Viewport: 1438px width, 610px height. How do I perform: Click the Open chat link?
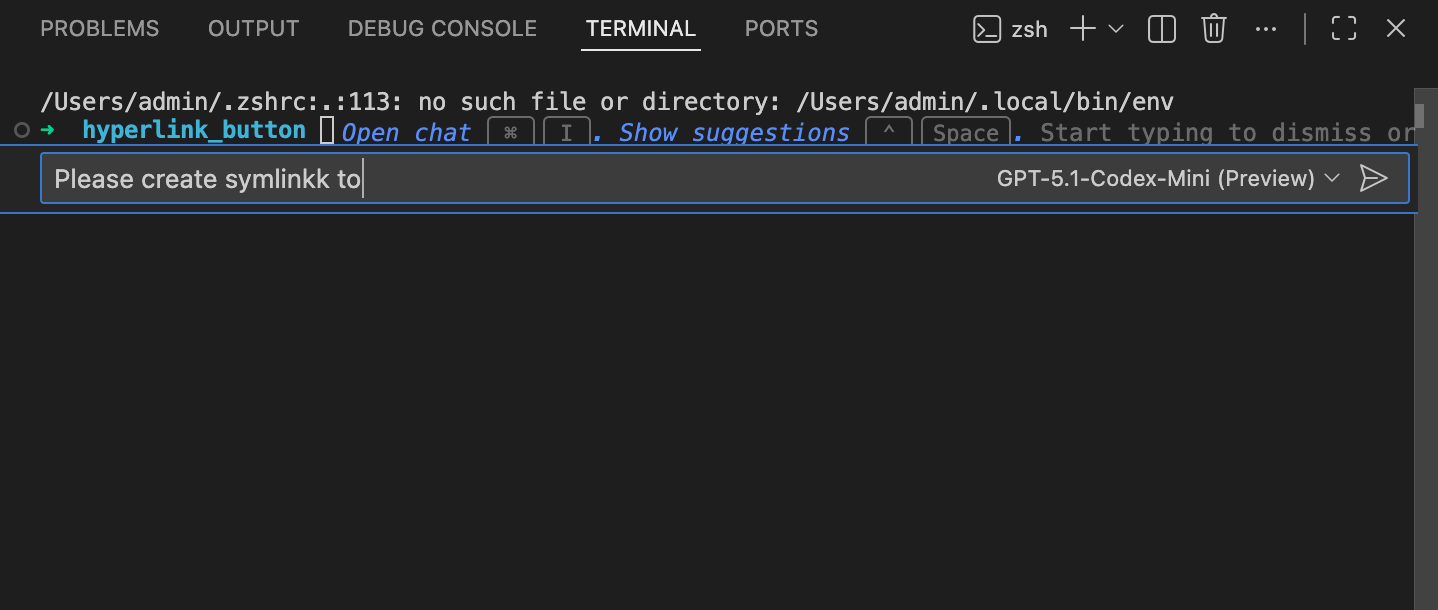pos(406,133)
